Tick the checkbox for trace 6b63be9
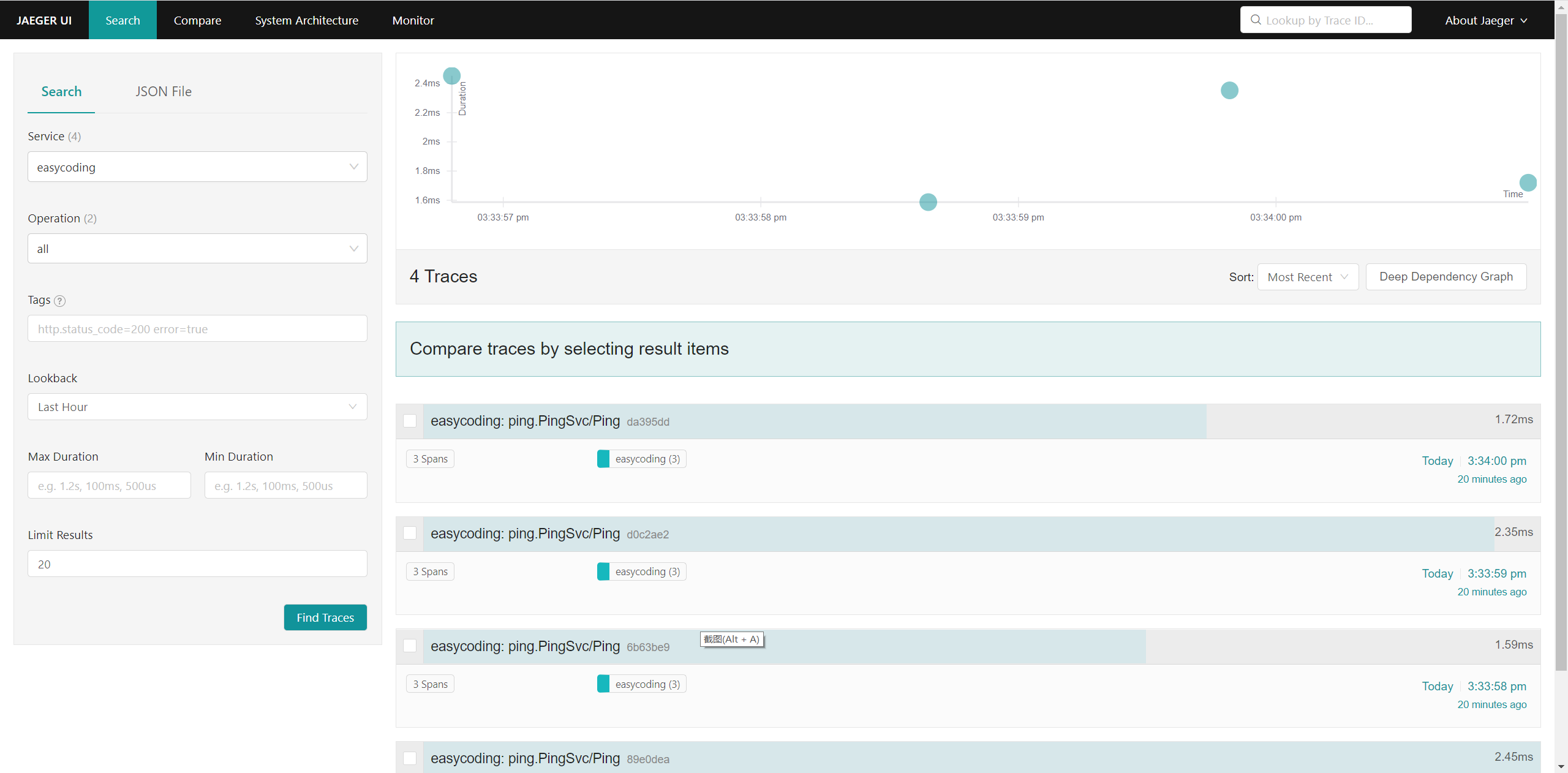This screenshot has width=1568, height=773. (410, 646)
